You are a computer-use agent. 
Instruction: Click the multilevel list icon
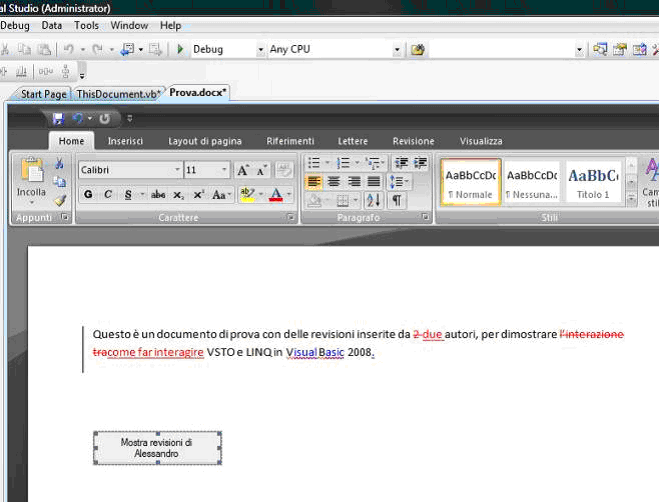click(373, 163)
